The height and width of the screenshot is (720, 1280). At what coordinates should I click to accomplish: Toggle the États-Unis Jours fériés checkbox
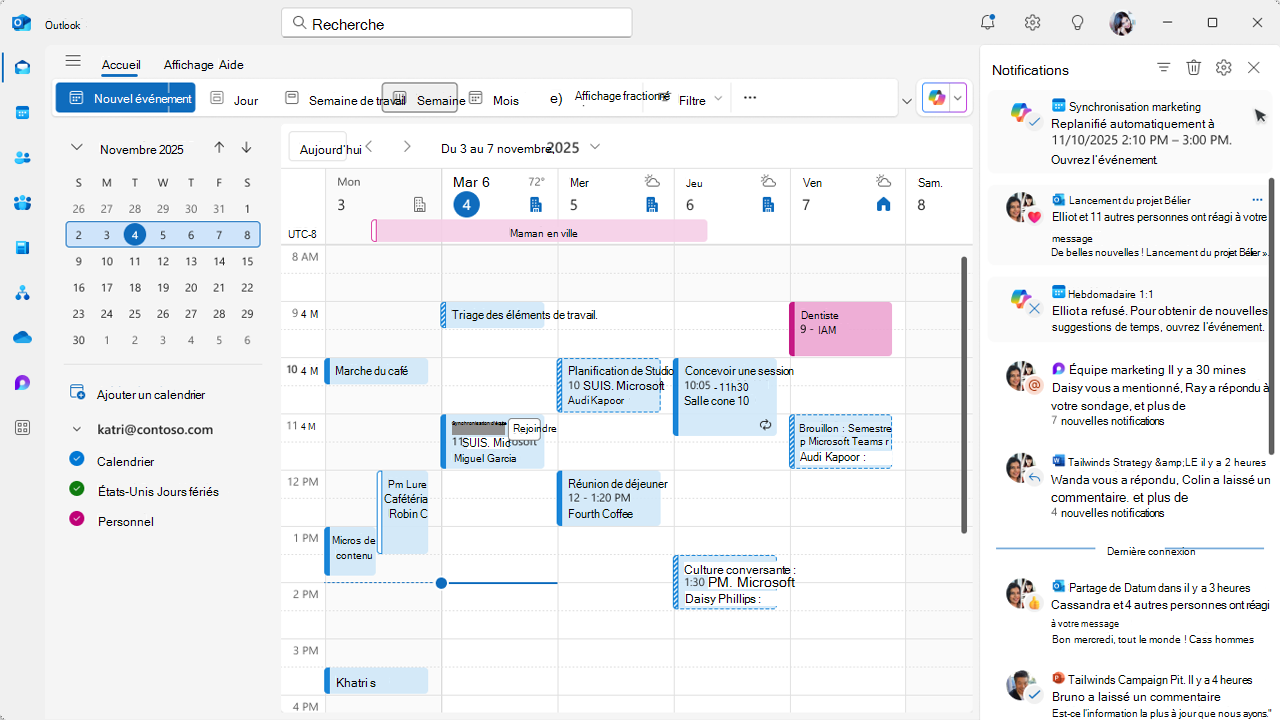[x=77, y=489]
